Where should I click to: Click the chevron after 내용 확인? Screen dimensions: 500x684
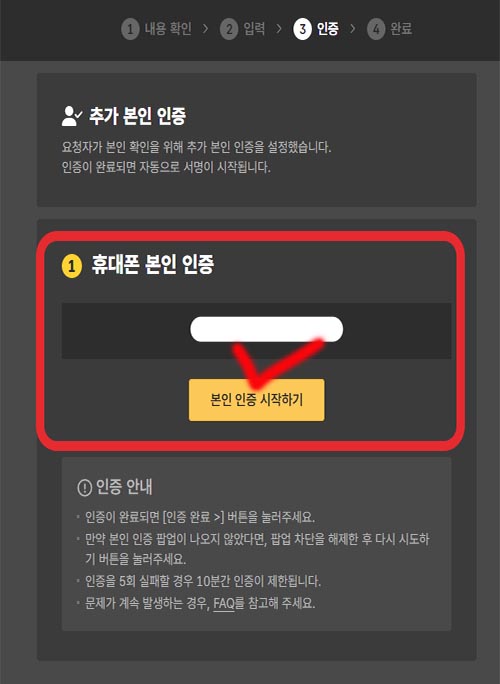click(x=205, y=29)
